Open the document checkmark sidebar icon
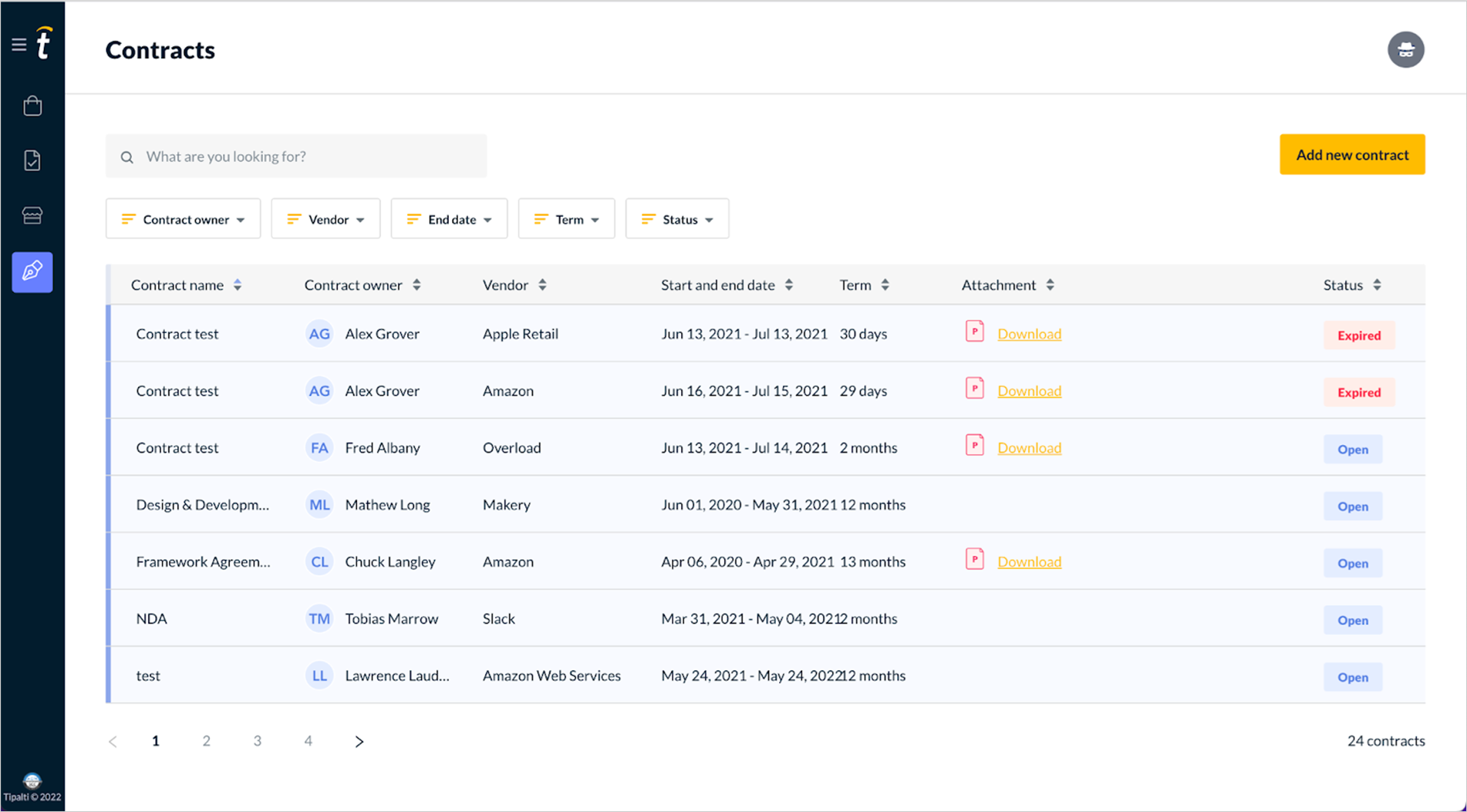The width and height of the screenshot is (1467, 812). point(32,160)
